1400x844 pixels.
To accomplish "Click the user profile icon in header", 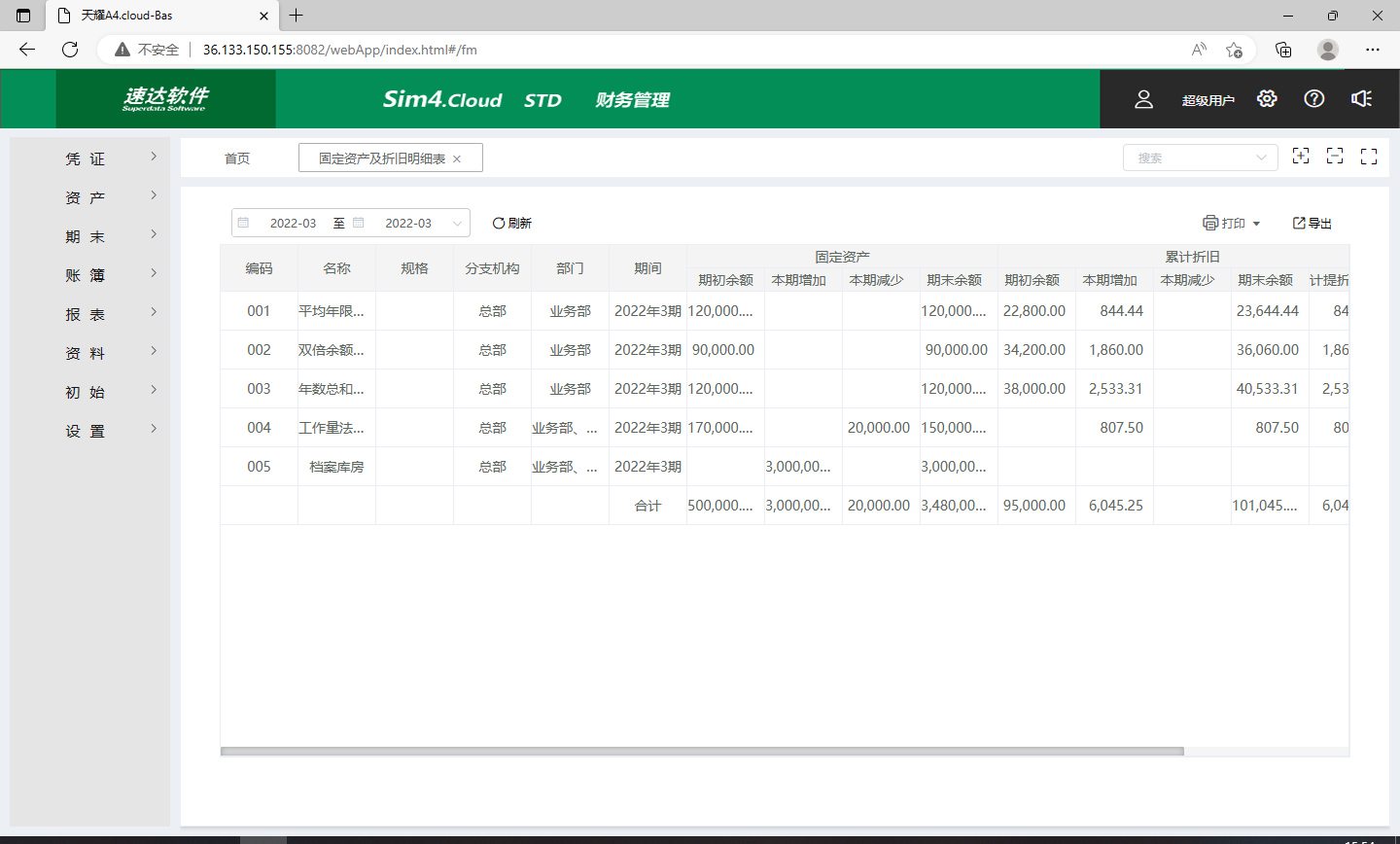I will pos(1143,99).
